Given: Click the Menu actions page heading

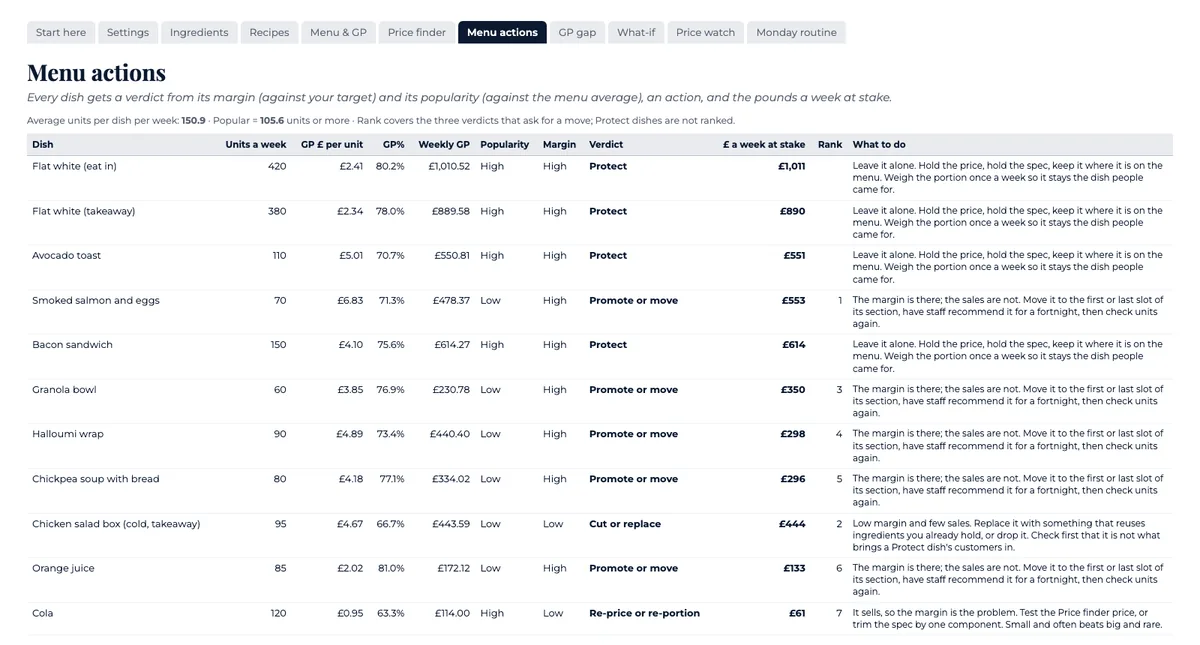Looking at the screenshot, I should click(x=96, y=72).
